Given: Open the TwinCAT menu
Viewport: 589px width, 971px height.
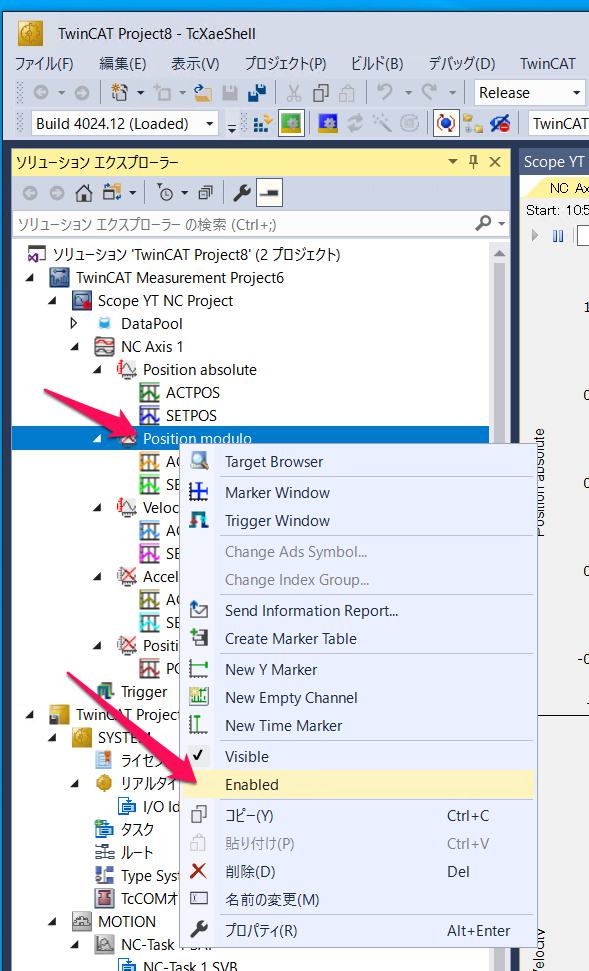Looking at the screenshot, I should (x=548, y=64).
